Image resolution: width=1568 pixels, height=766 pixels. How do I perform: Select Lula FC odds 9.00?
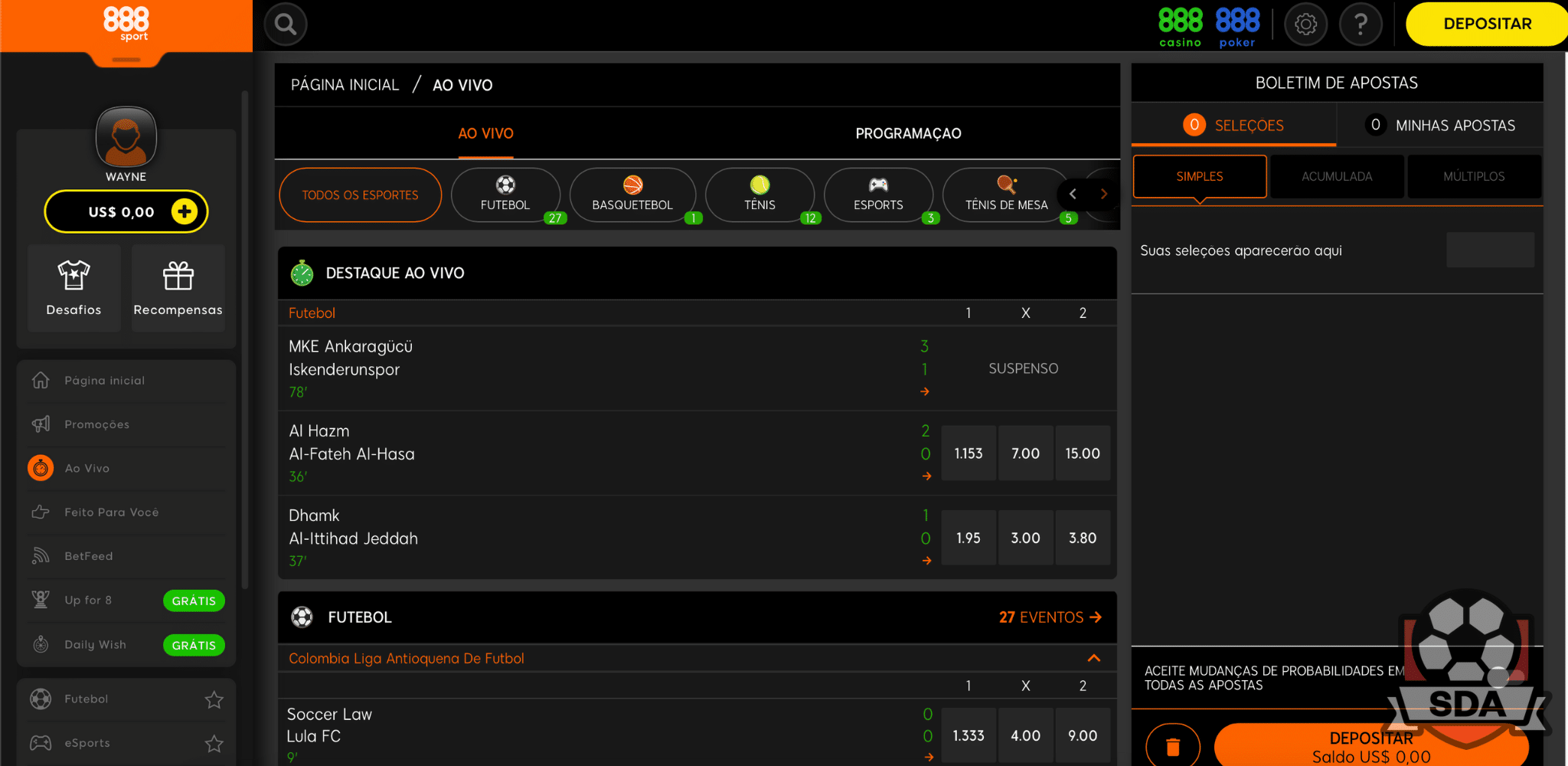(1083, 735)
